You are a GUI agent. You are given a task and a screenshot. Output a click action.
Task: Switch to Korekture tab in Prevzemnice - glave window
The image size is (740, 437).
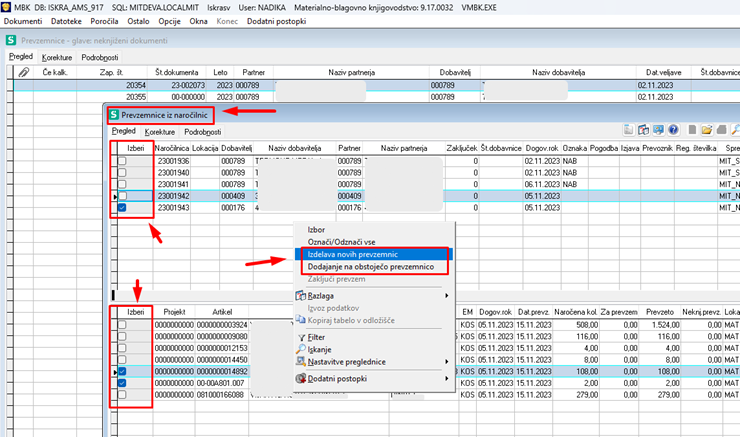(x=57, y=58)
